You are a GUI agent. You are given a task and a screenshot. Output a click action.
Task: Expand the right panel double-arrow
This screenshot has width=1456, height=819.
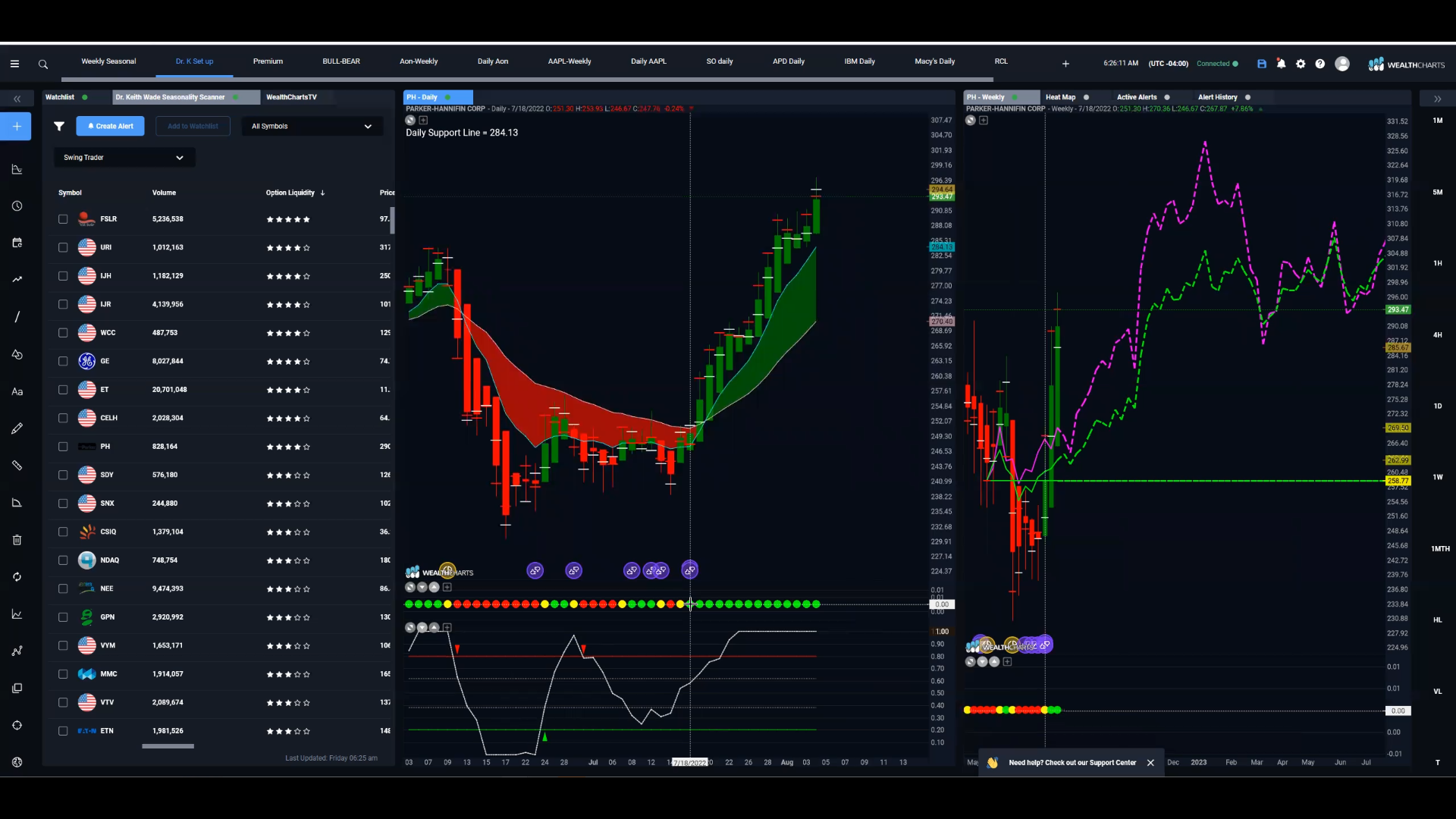[x=1437, y=99]
